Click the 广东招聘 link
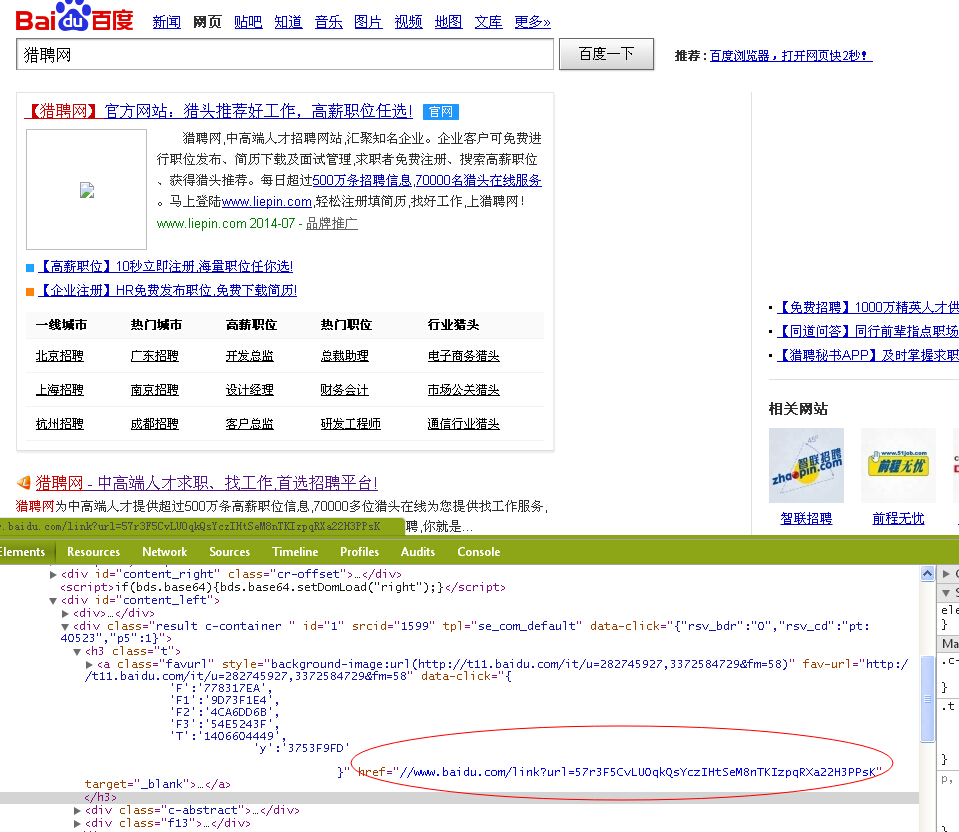The image size is (959, 832). [x=154, y=356]
